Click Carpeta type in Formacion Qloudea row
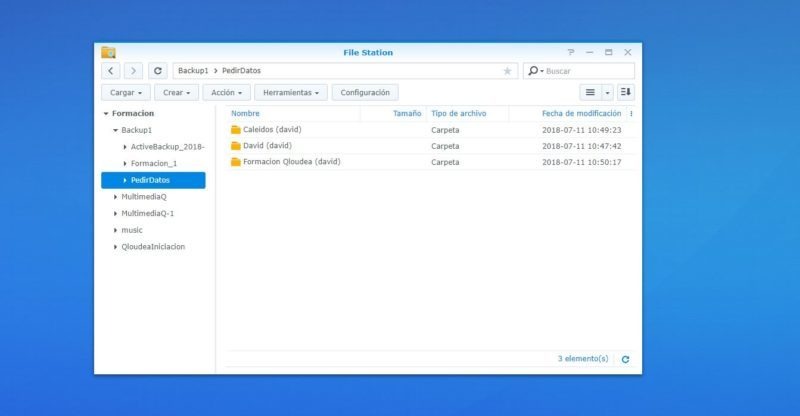Image resolution: width=800 pixels, height=416 pixels. coord(445,162)
